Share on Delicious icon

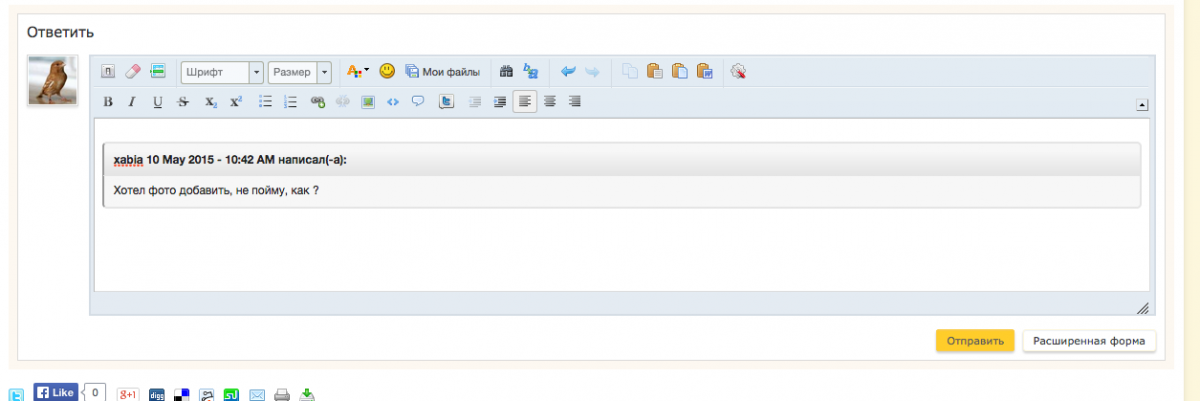pyautogui.click(x=182, y=395)
